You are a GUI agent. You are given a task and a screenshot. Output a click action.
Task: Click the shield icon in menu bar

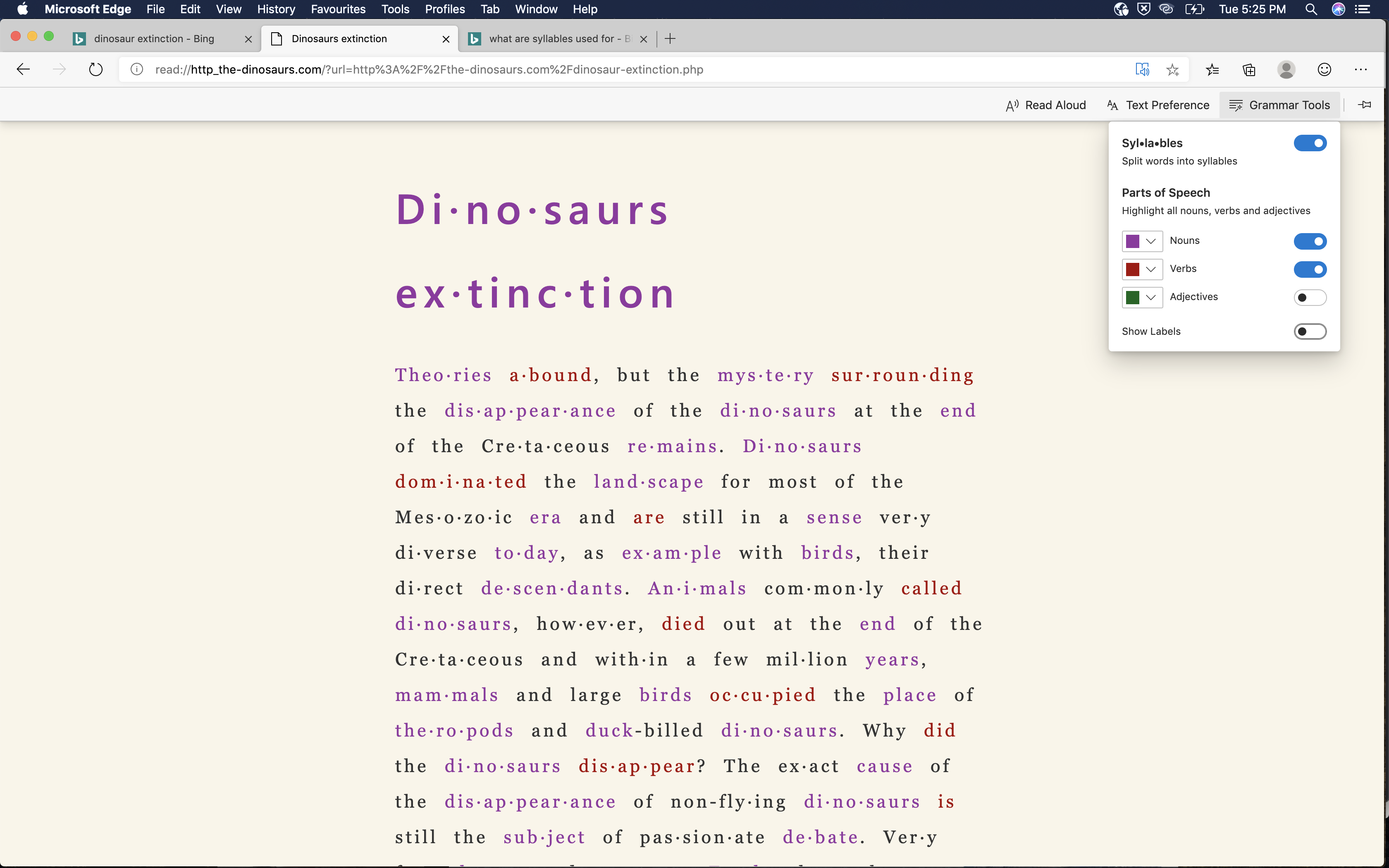tap(1144, 9)
